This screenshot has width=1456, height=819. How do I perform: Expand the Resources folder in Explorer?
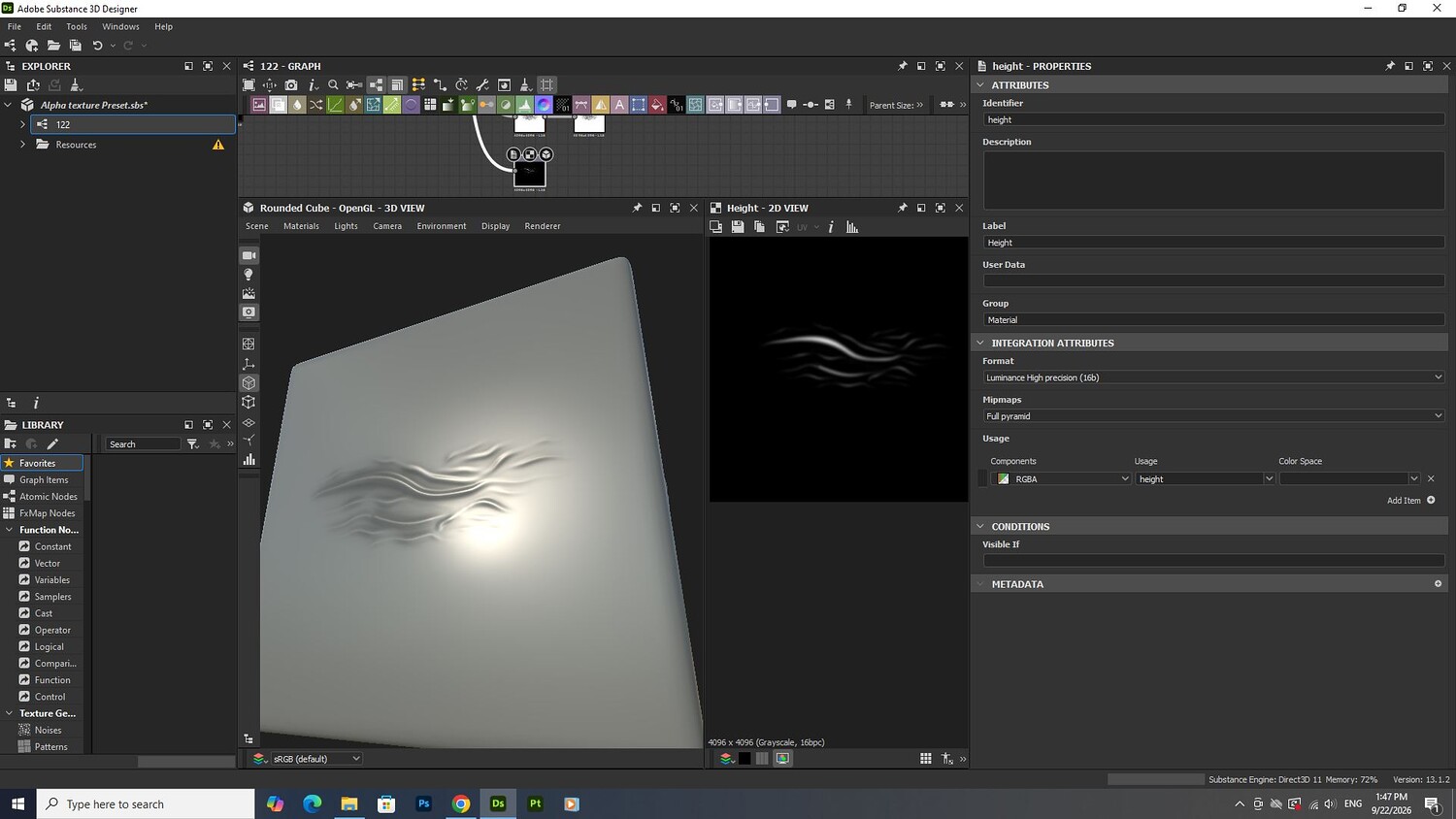[23, 145]
